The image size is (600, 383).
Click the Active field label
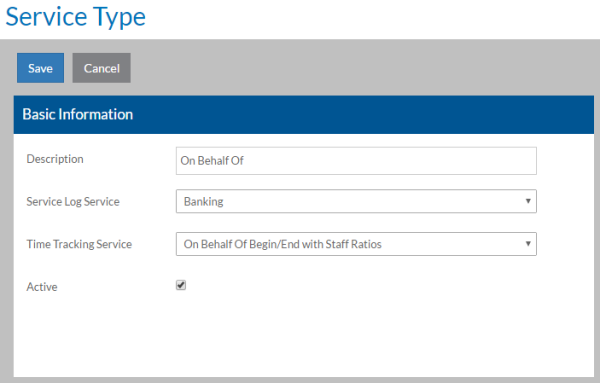pyautogui.click(x=42, y=287)
